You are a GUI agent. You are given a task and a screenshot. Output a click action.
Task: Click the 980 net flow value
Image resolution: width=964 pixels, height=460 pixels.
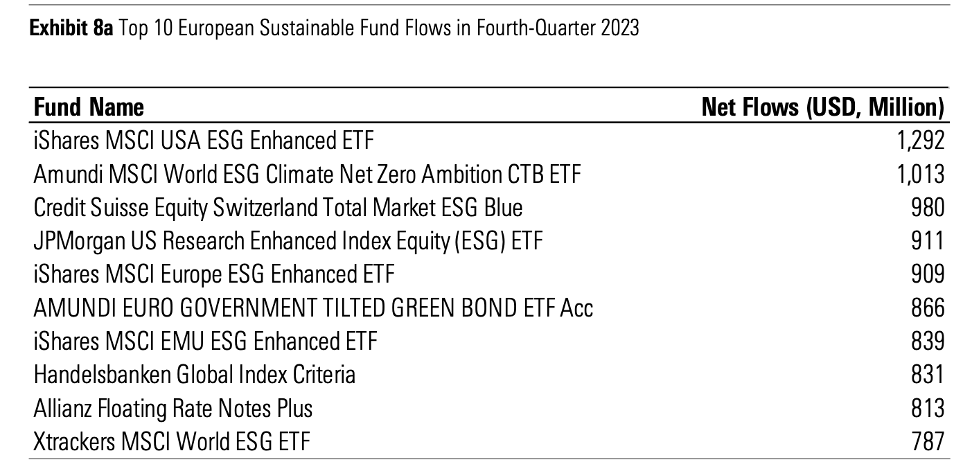point(928,207)
